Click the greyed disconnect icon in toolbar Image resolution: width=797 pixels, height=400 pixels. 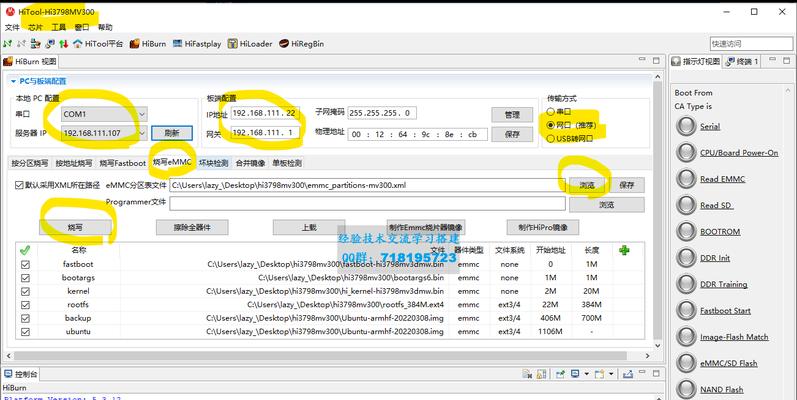point(21,44)
